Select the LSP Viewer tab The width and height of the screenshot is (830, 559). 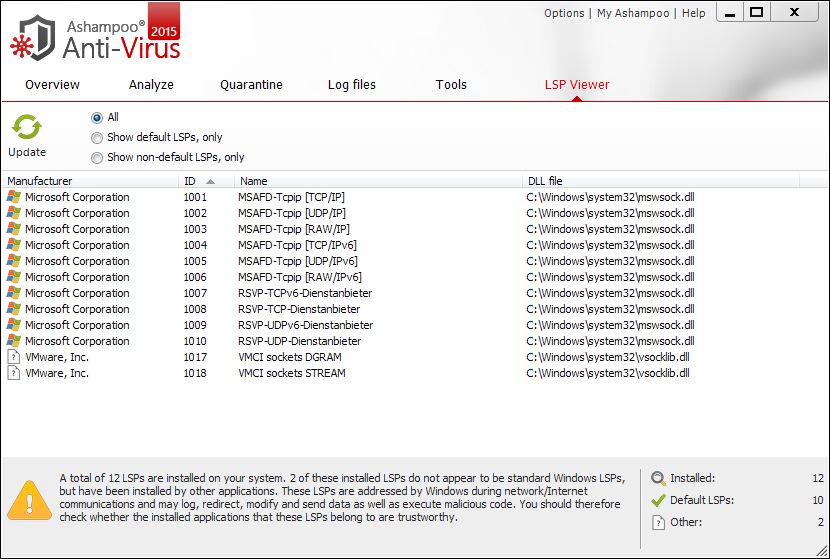577,85
